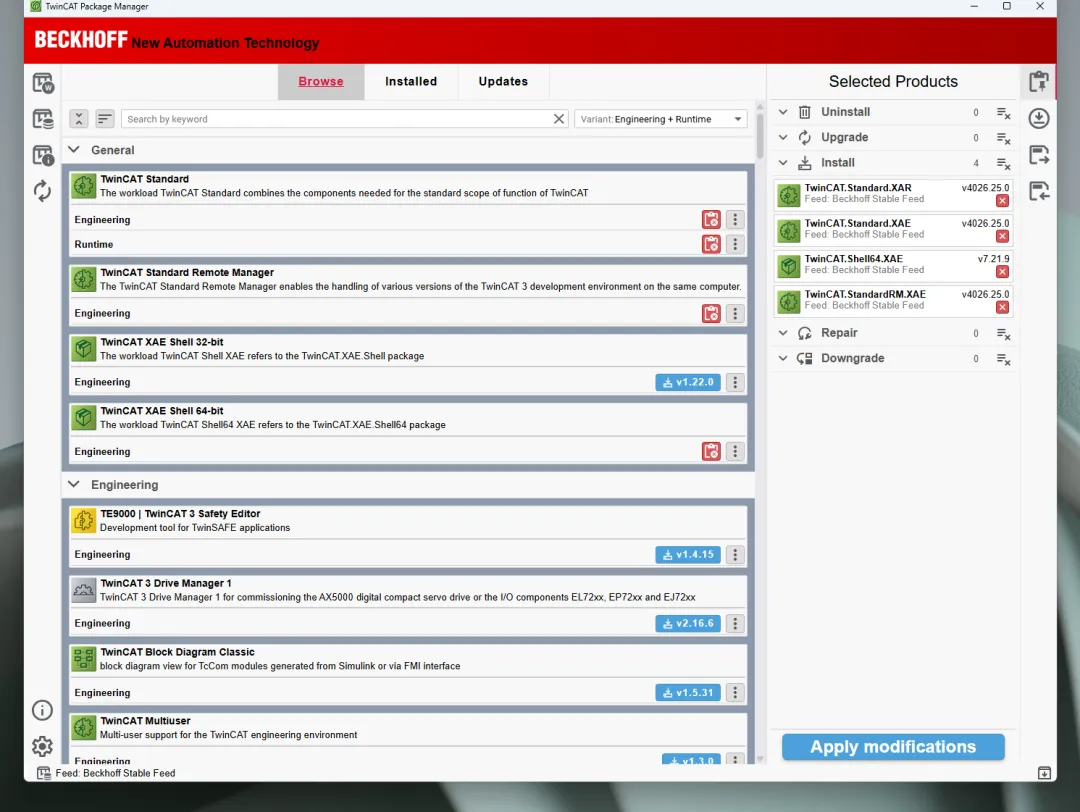
Task: Install TwinCAT Block Diagram Classic v1.5.31
Action: click(x=687, y=692)
